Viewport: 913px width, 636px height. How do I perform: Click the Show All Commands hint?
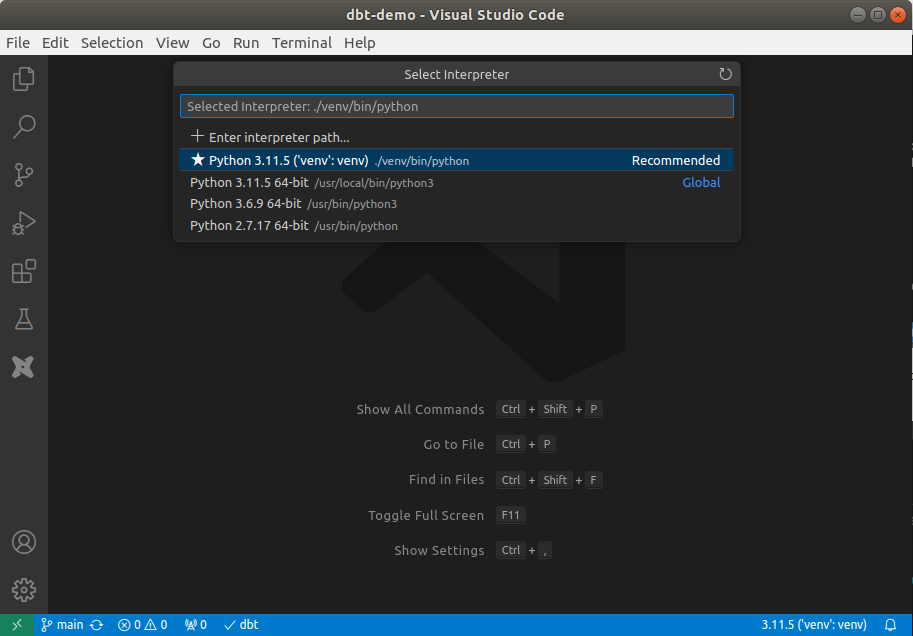click(x=420, y=409)
